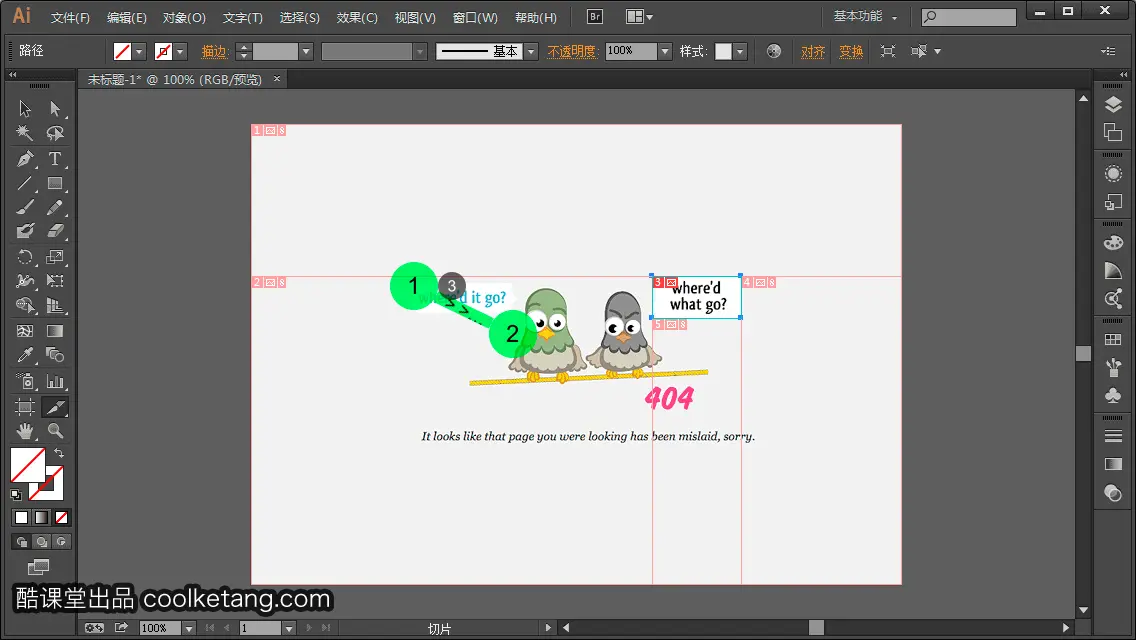
Task: Select the Direct Selection tool
Action: click(55, 109)
